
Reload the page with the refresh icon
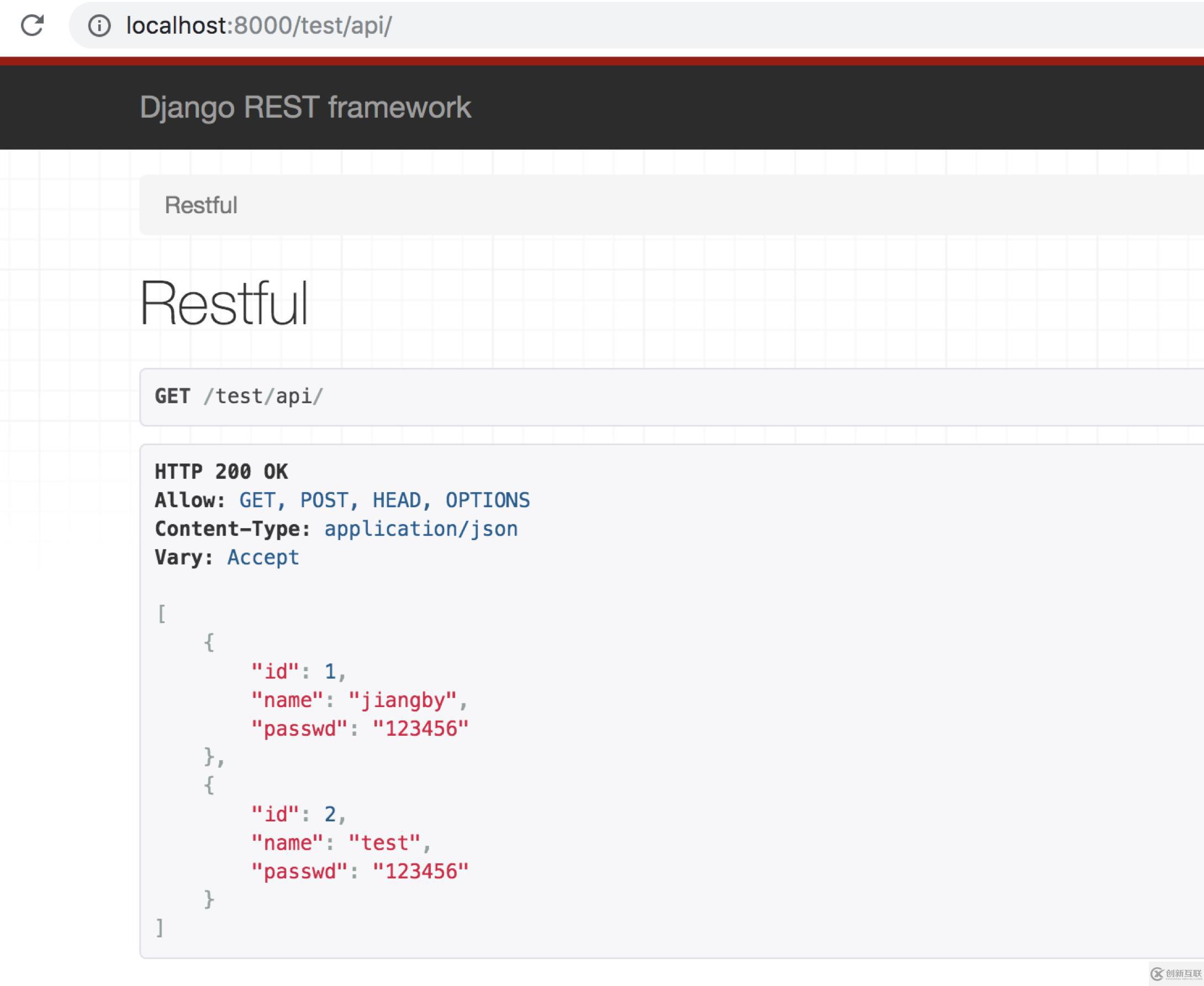click(32, 25)
